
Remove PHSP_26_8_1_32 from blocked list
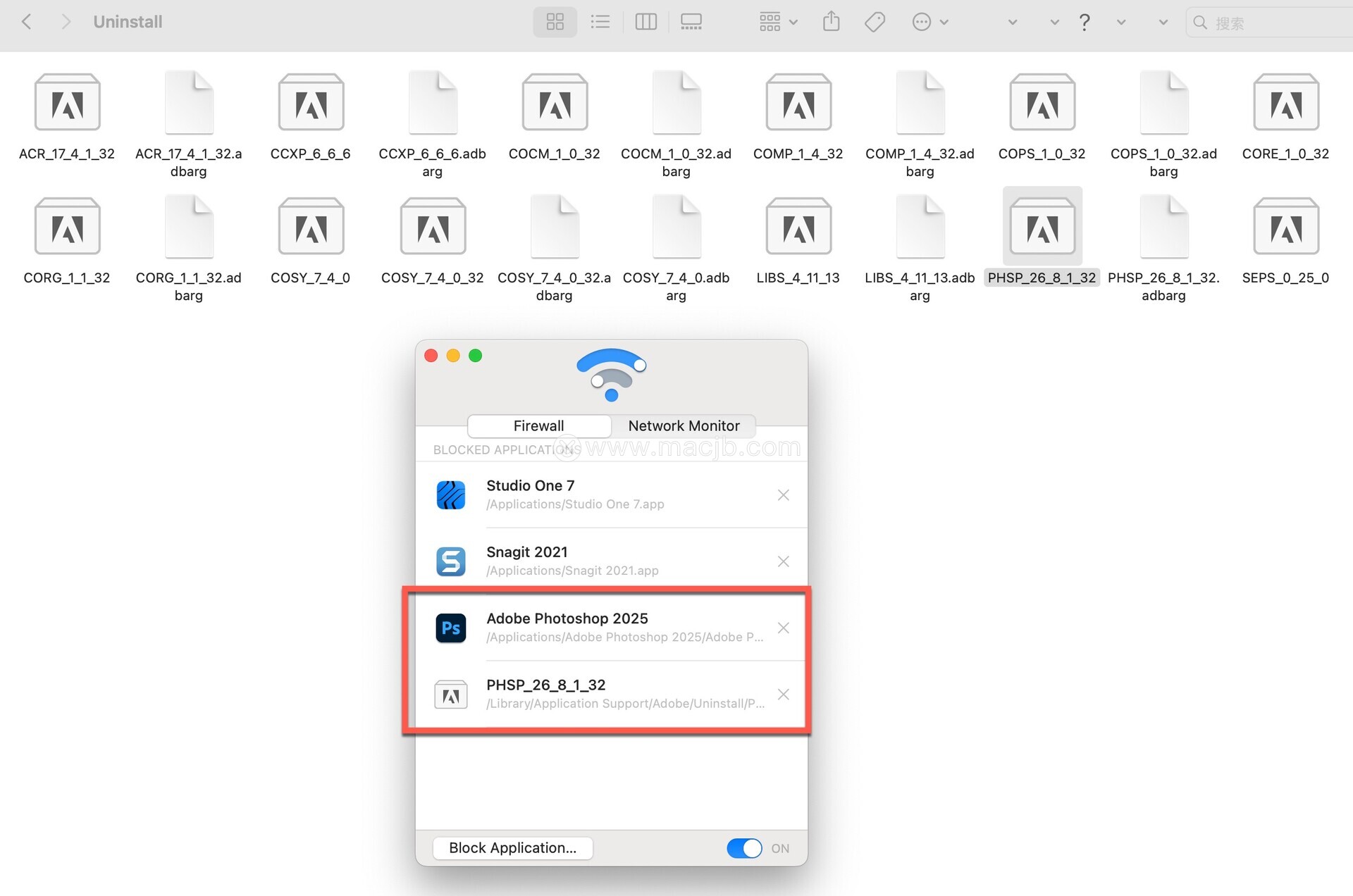[x=783, y=695]
